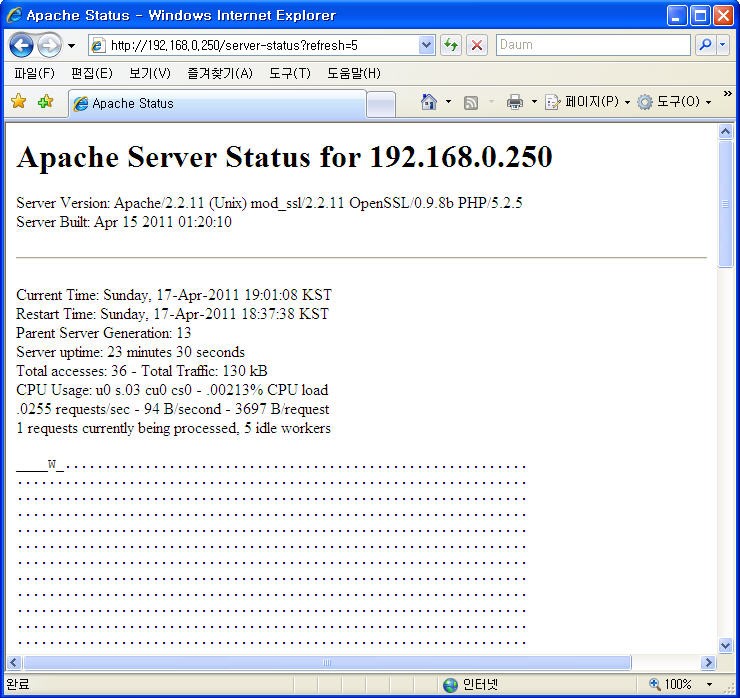Viewport: 740px width, 698px height.
Task: Open a new blank tab
Action: tap(381, 104)
